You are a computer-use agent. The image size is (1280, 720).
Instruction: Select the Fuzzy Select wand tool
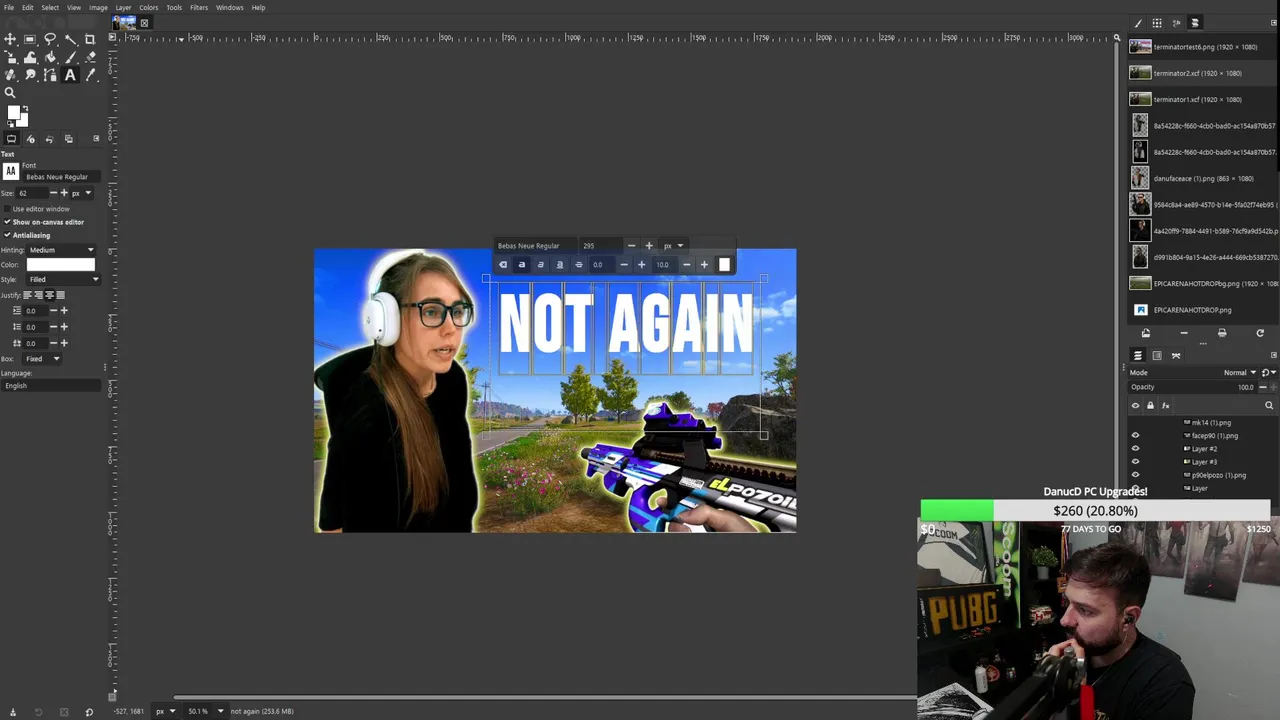(70, 39)
